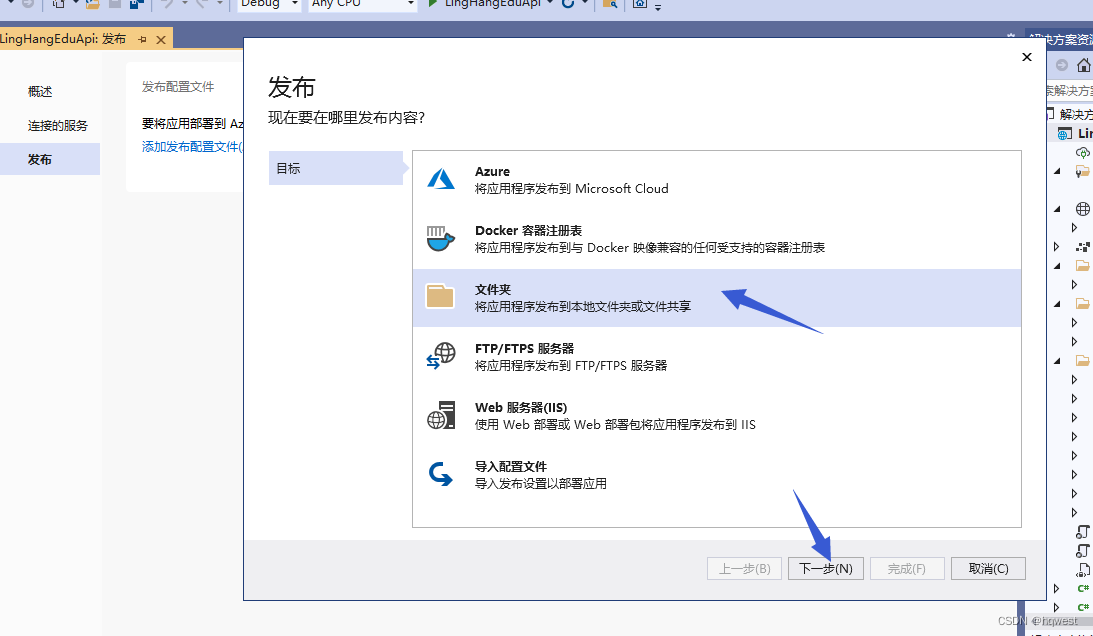Select the 目标 step in the wizard
Screen dimensions: 1093x636
point(336,168)
